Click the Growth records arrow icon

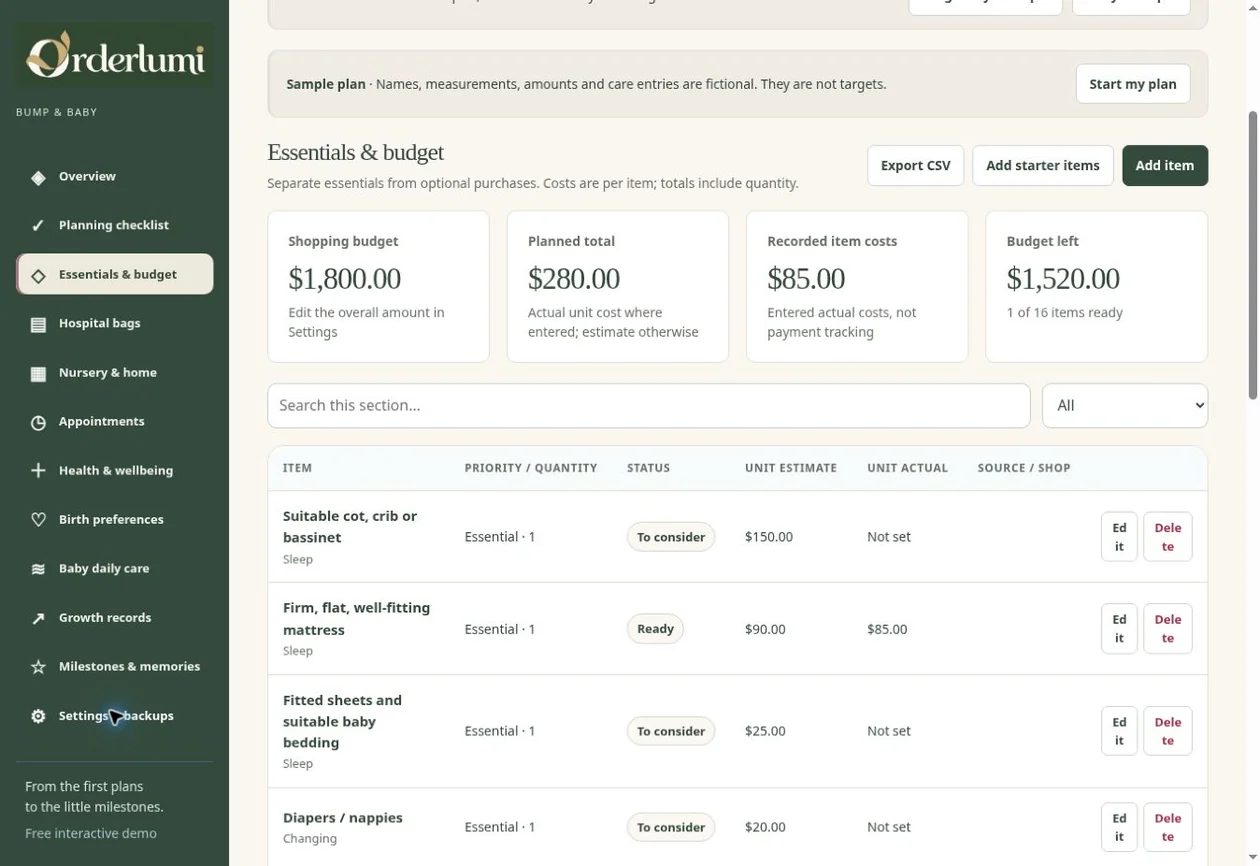point(38,618)
